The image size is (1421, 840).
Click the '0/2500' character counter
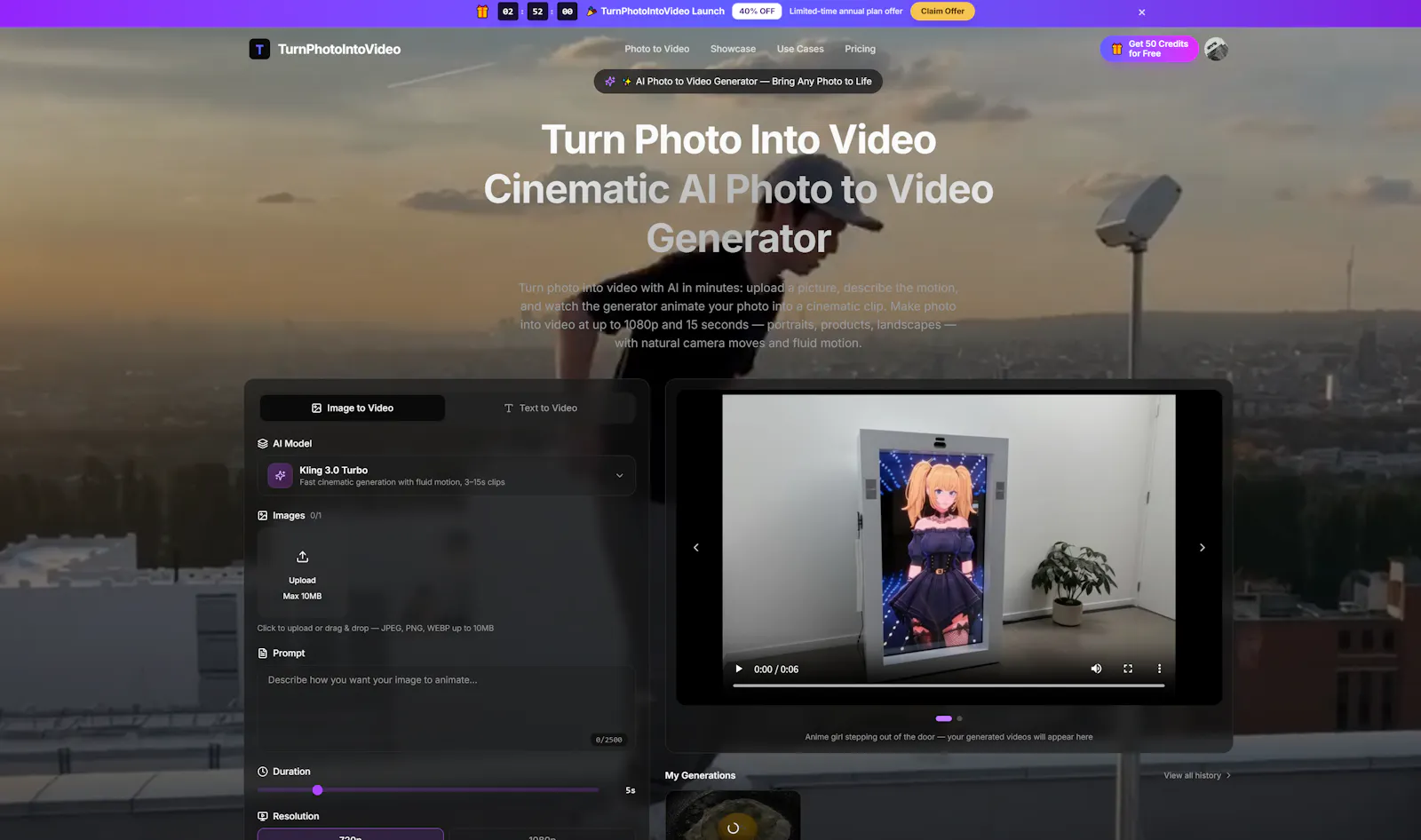coord(609,740)
